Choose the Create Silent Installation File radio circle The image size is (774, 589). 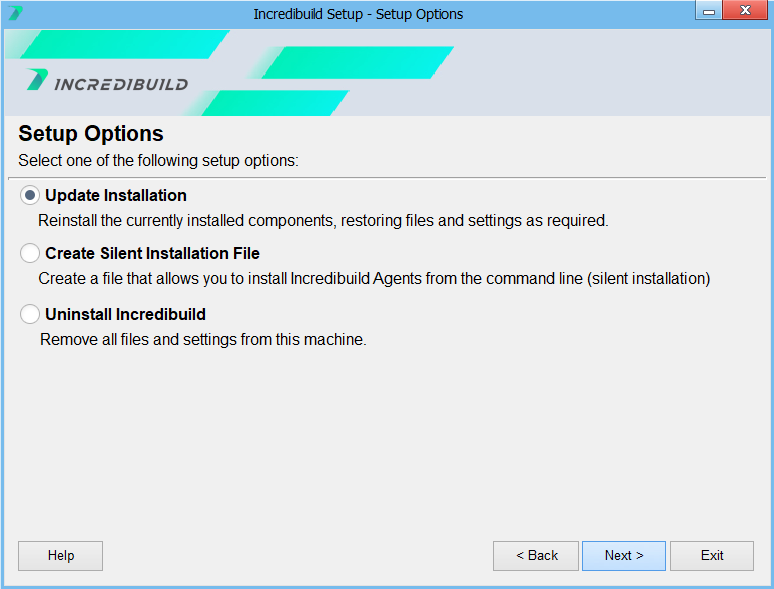coord(30,254)
